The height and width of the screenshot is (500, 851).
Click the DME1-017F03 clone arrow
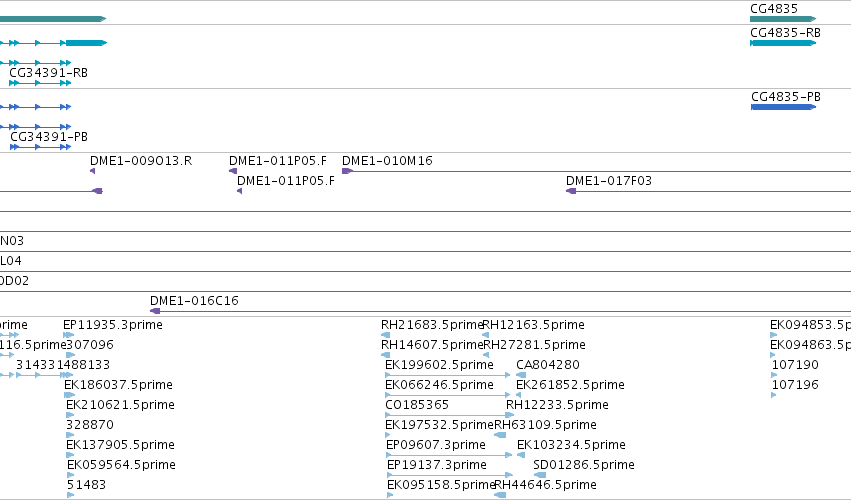click(x=571, y=191)
